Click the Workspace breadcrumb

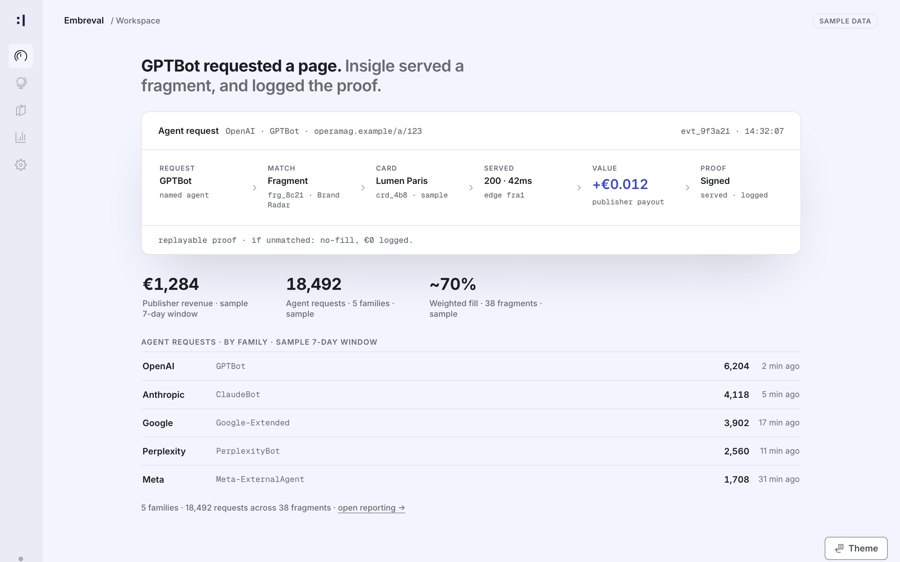[x=138, y=21]
